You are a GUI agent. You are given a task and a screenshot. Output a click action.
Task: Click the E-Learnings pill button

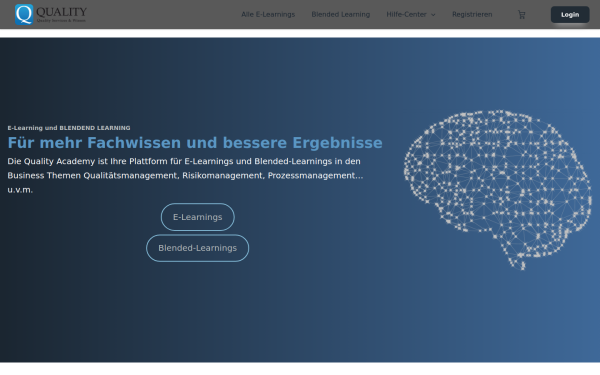(197, 217)
